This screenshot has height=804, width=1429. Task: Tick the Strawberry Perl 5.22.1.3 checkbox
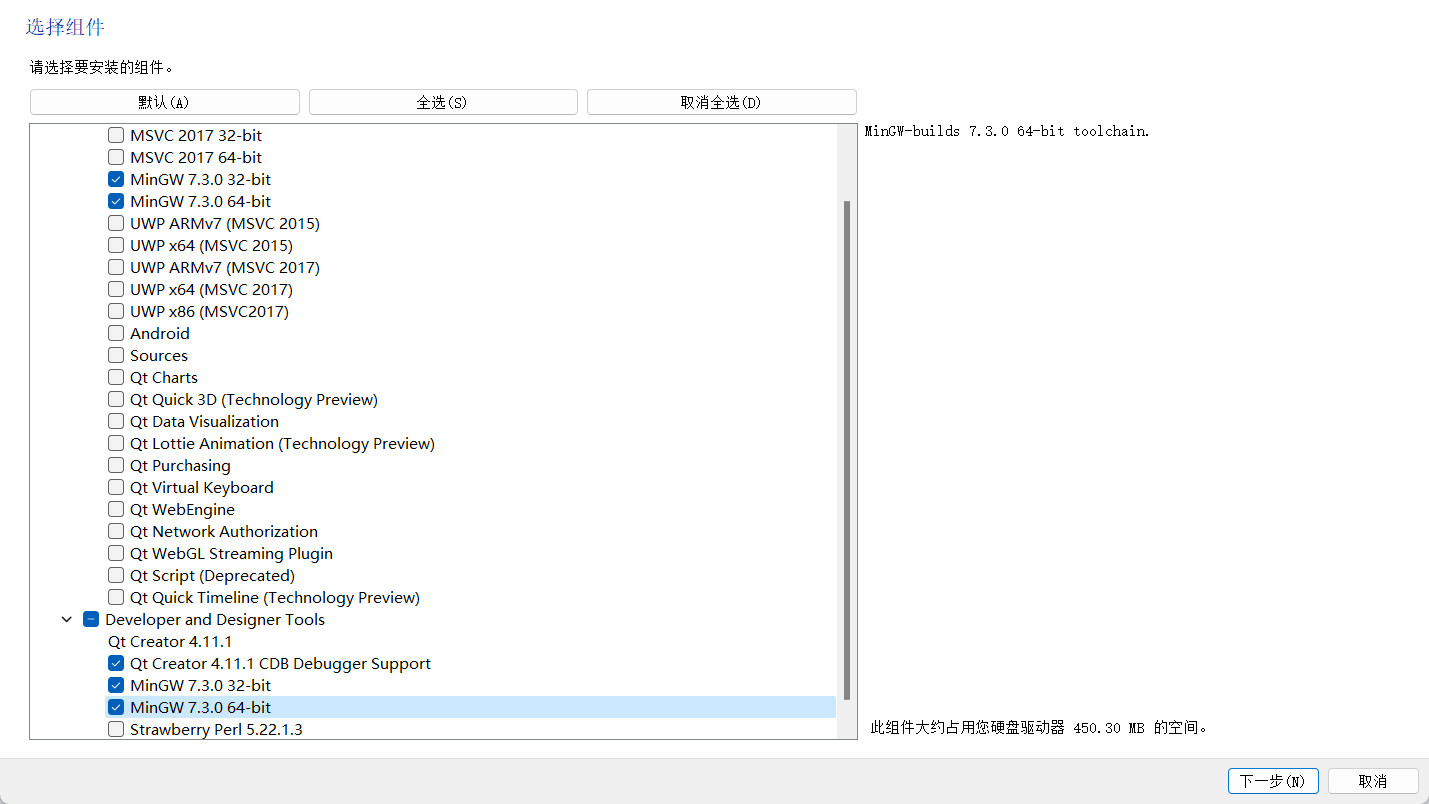[116, 729]
